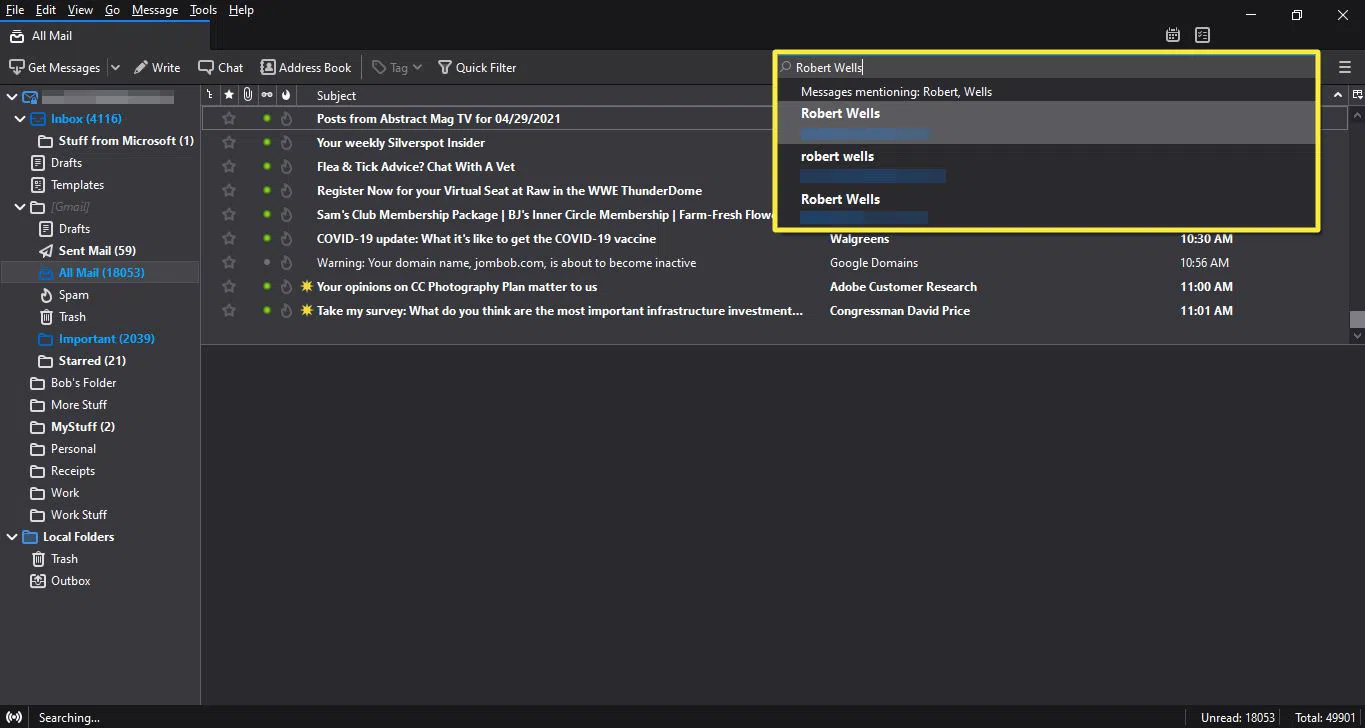
Task: Toggle read status of Google Domains warning
Action: click(x=267, y=263)
